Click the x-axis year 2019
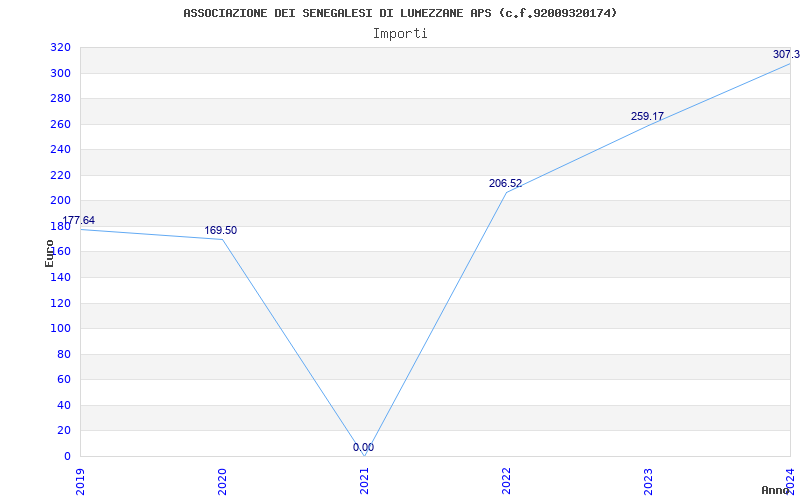Viewport: 800px width, 500px height. (80, 481)
